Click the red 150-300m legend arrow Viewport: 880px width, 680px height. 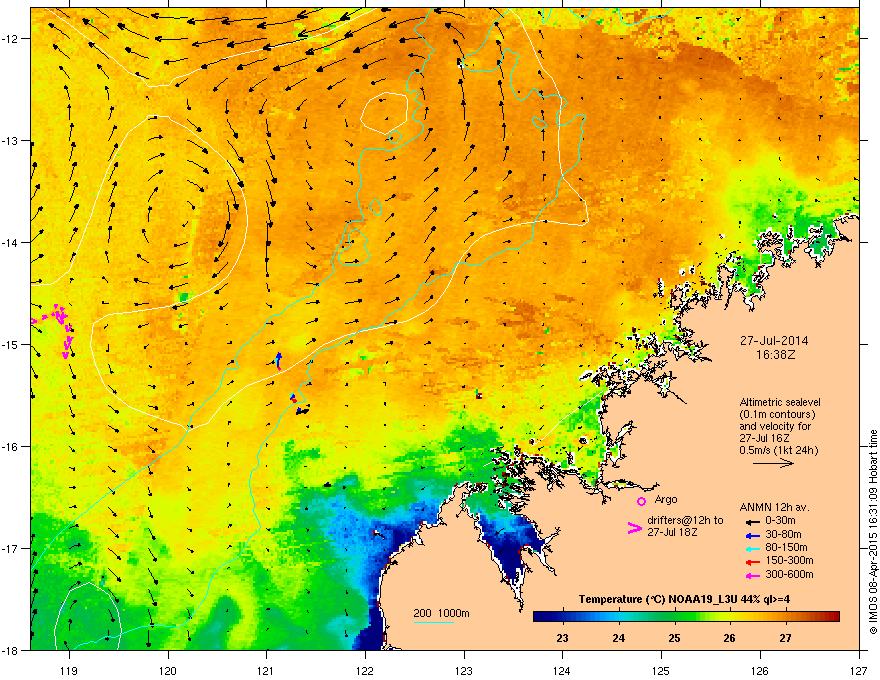click(x=753, y=562)
